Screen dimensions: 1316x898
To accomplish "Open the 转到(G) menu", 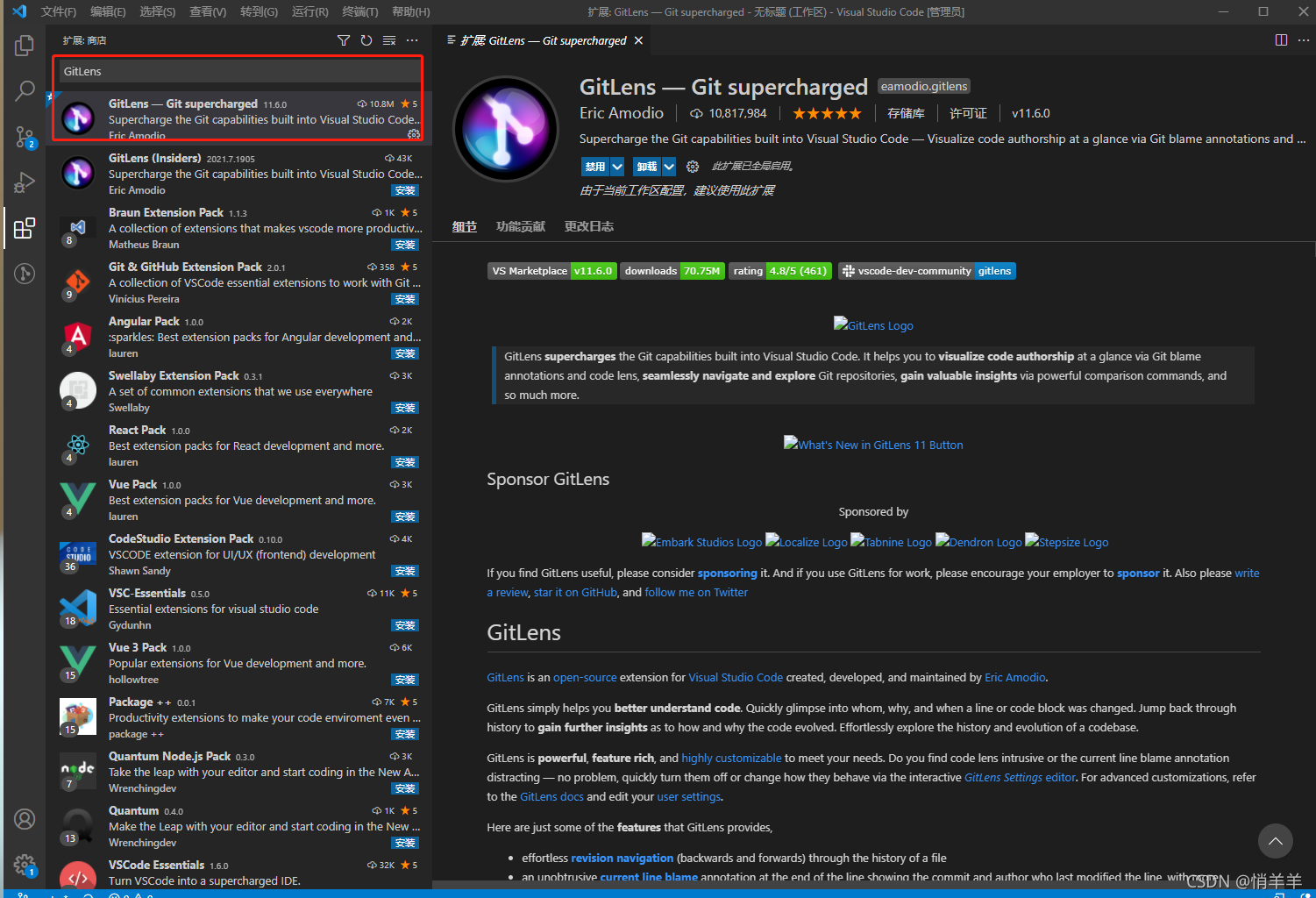I will click(259, 11).
